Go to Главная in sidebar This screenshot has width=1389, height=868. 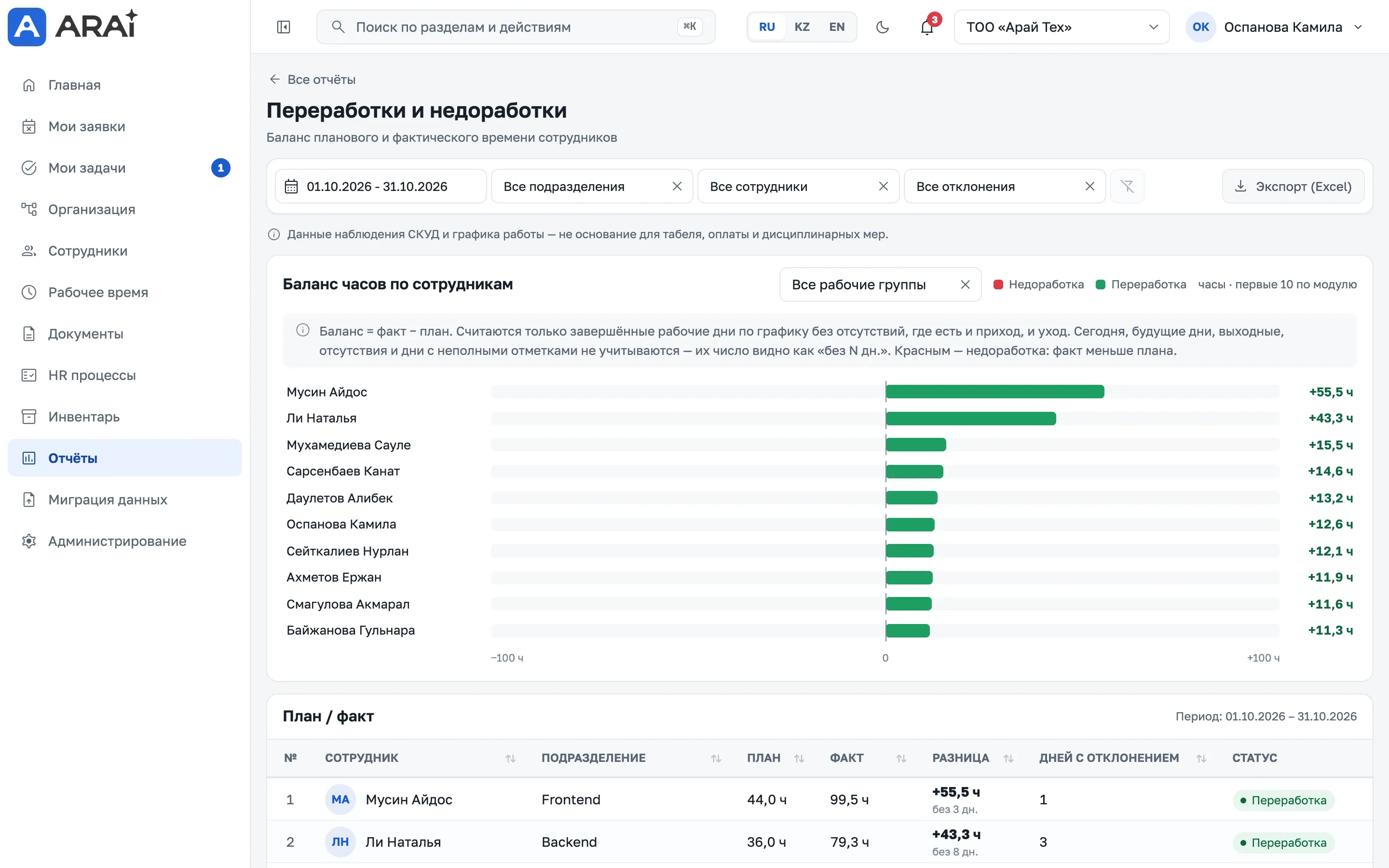coord(124,85)
